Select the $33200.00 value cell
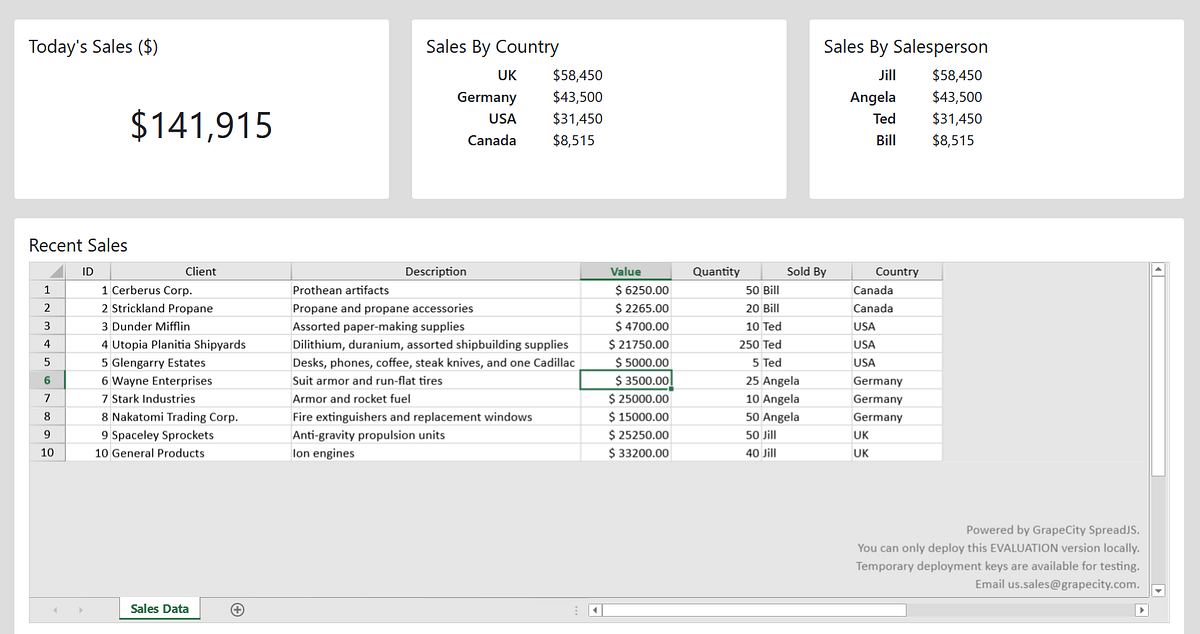 pos(626,452)
